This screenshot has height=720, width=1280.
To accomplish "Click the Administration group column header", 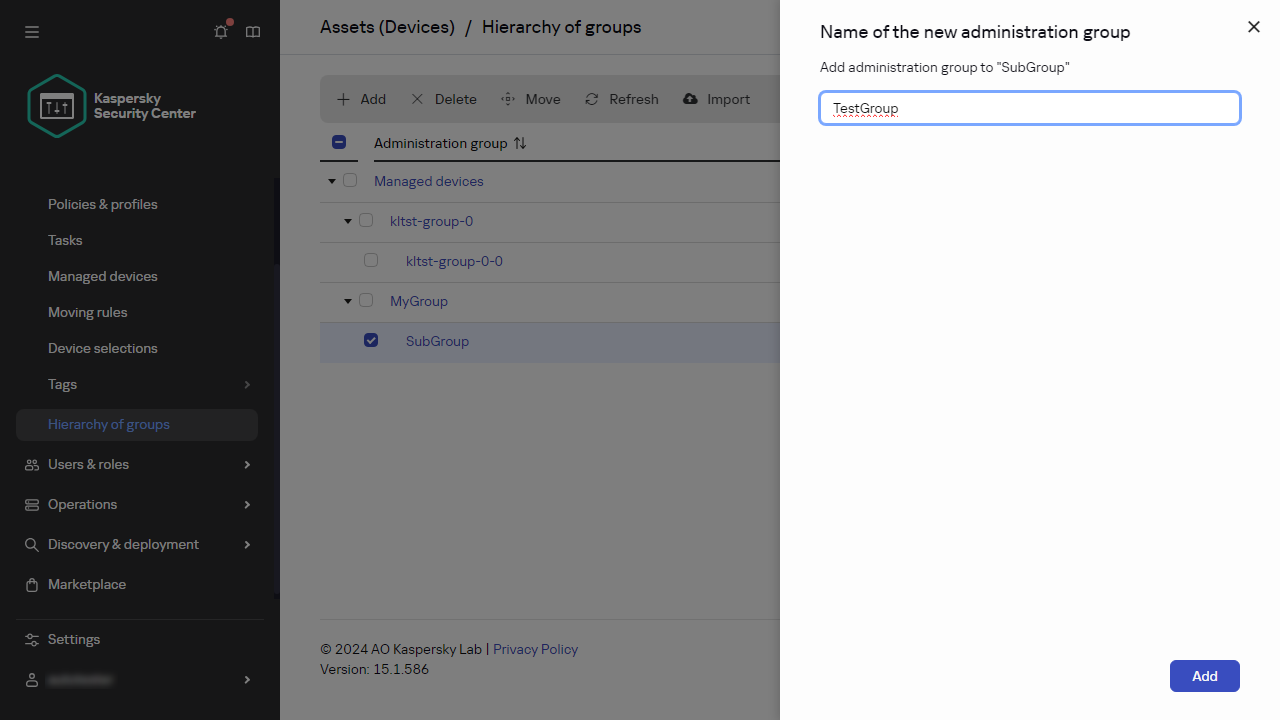I will [x=441, y=143].
